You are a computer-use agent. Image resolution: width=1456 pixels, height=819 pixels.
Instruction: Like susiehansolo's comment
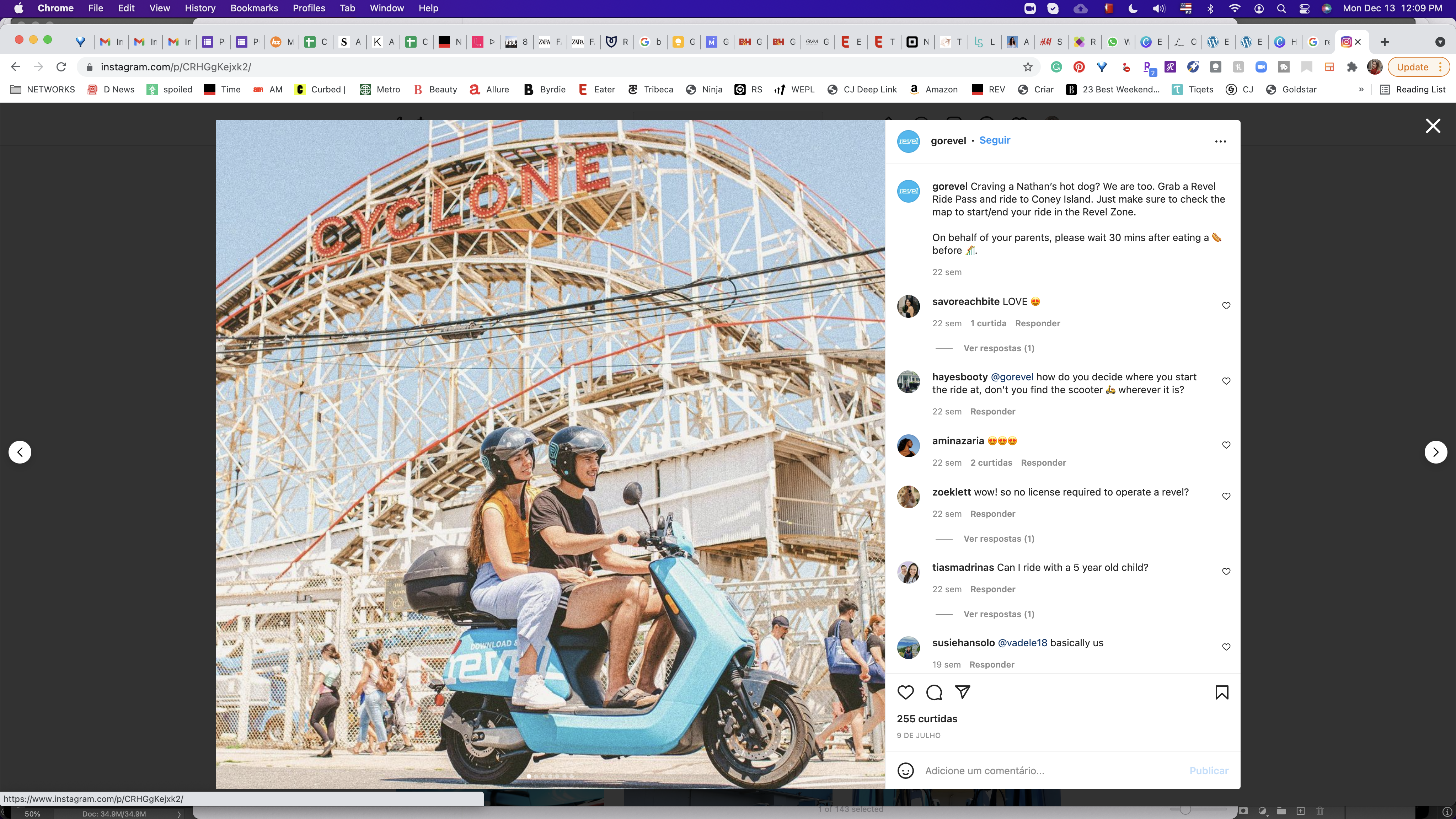1226,647
